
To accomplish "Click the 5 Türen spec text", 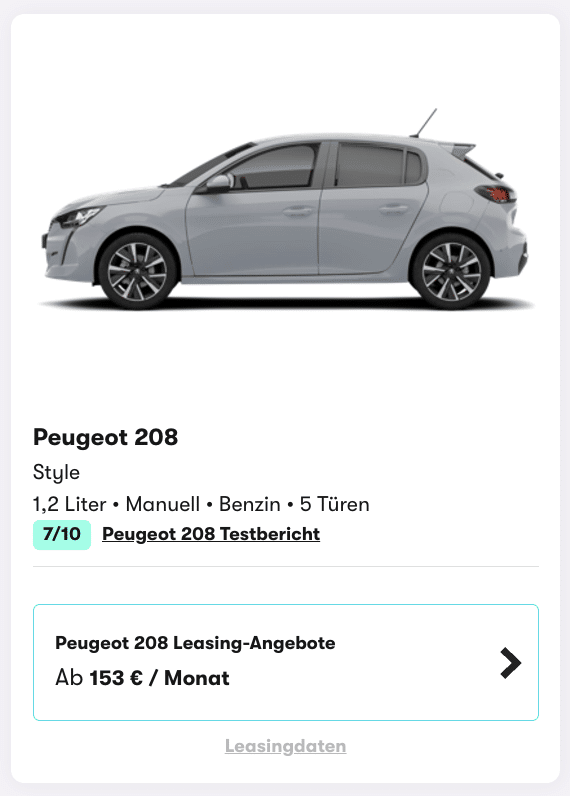I will tap(334, 505).
